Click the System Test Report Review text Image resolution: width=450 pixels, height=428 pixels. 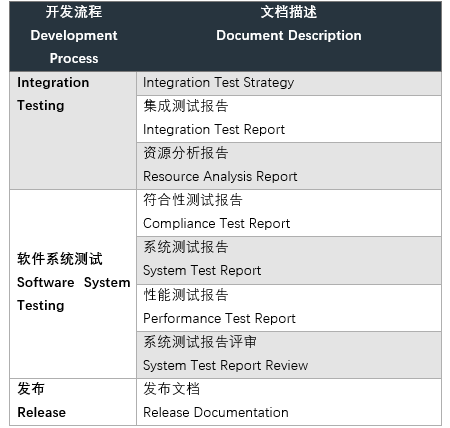point(225,366)
